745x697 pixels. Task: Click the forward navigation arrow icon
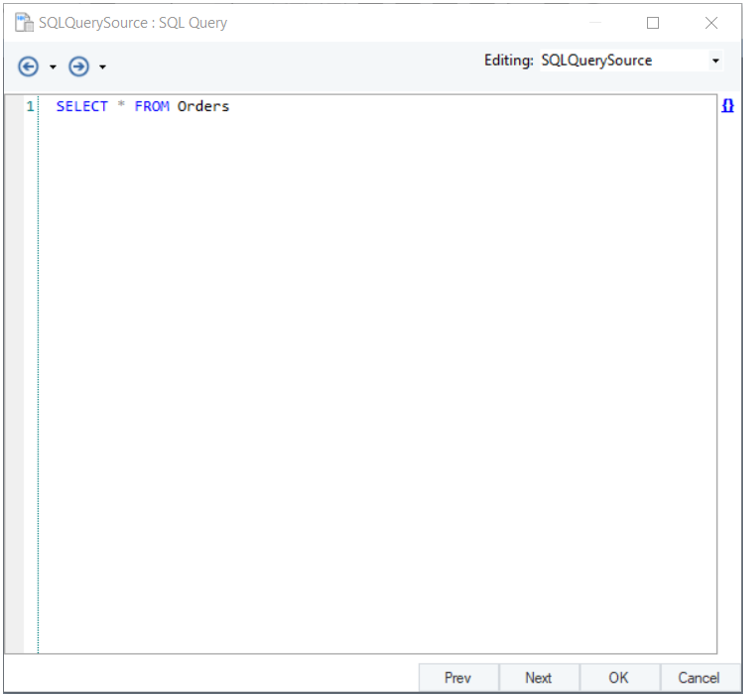(79, 67)
